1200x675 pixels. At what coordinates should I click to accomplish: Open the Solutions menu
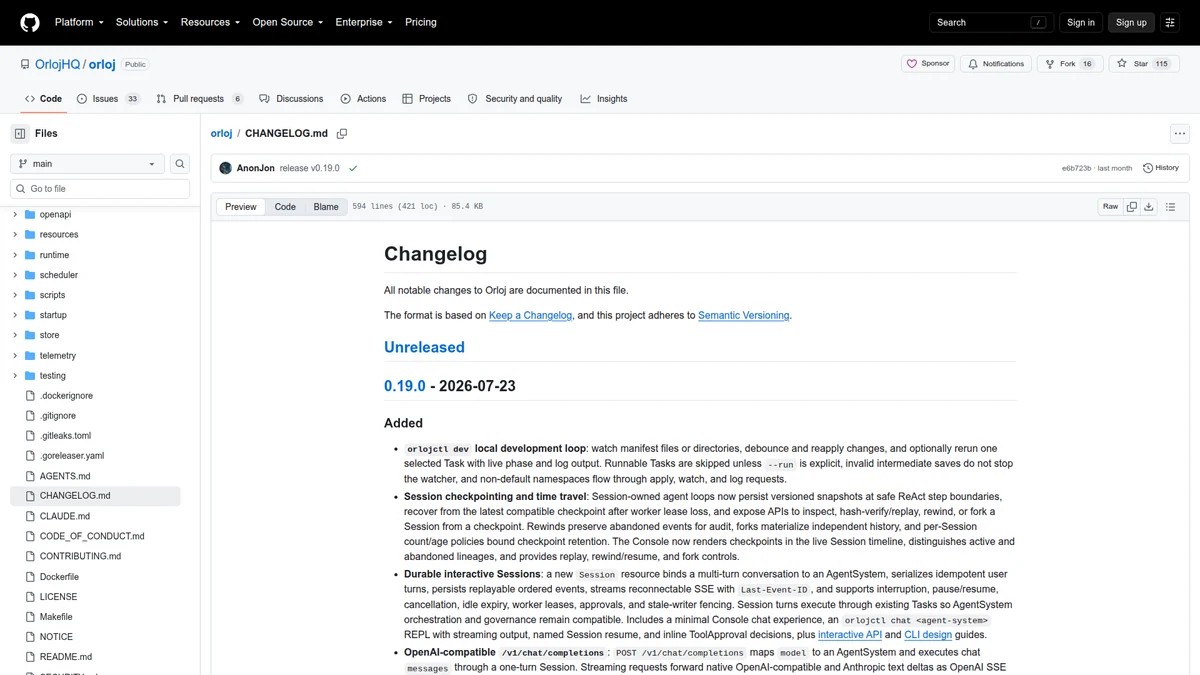(x=142, y=22)
